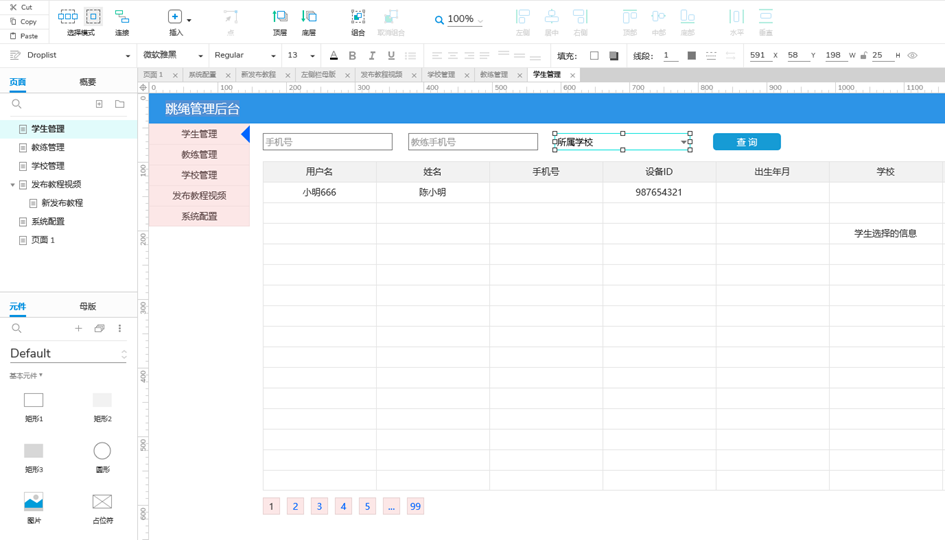Select 学校管理 page in page tree

tap(48, 166)
